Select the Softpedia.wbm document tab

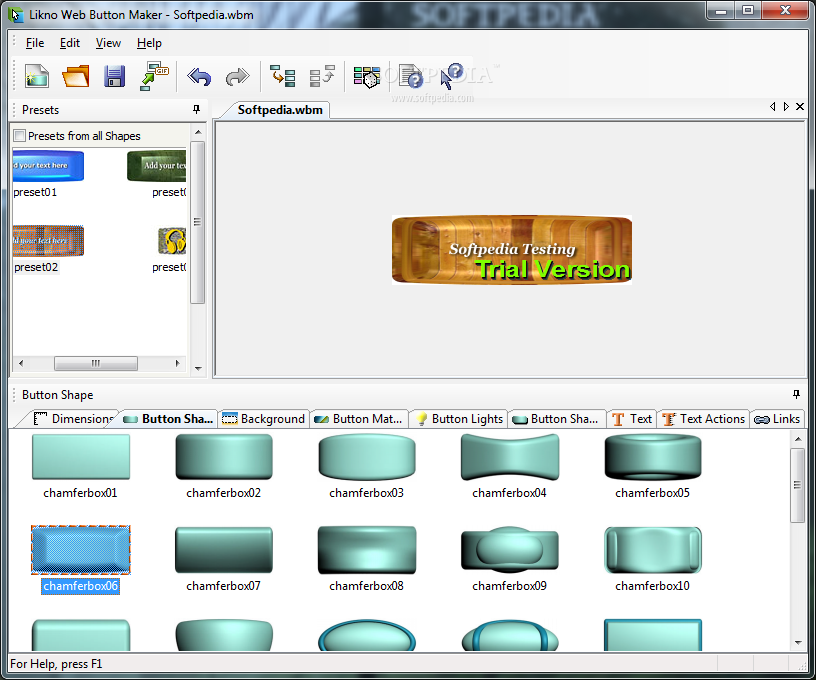279,110
